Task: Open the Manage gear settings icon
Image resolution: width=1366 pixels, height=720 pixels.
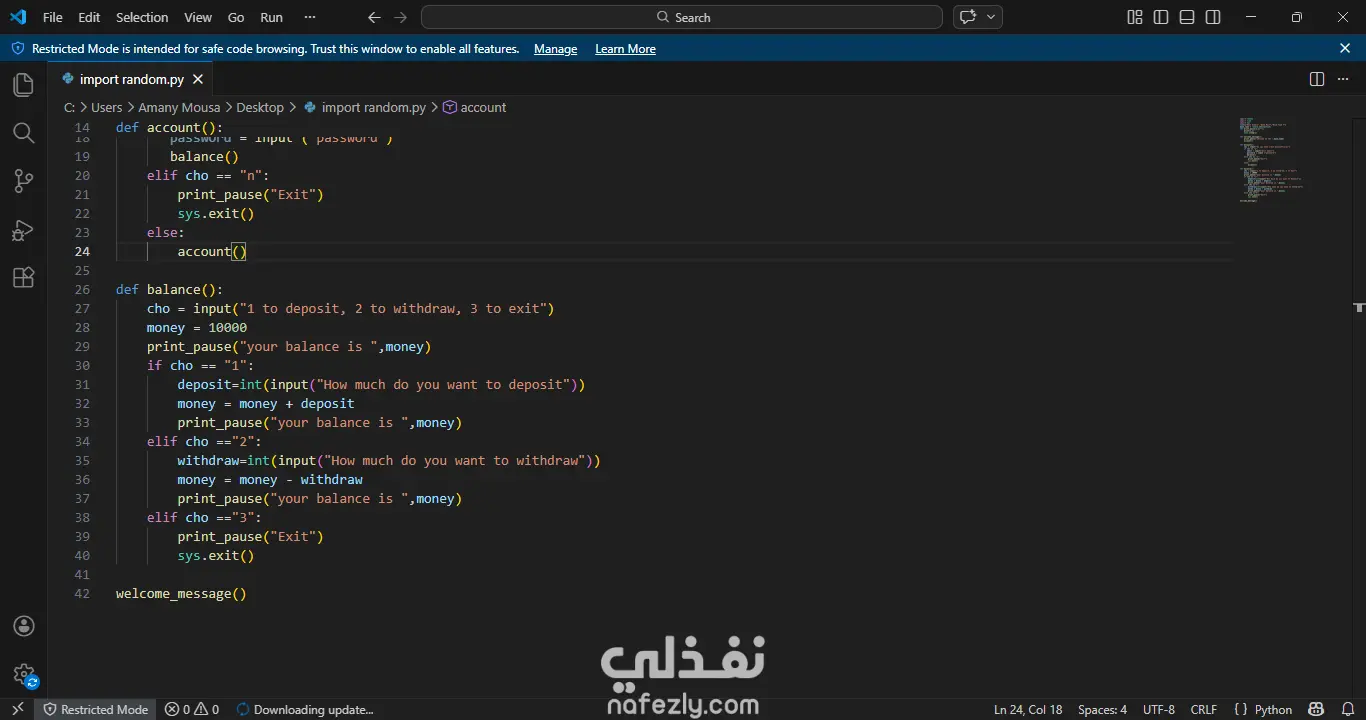Action: (24, 675)
